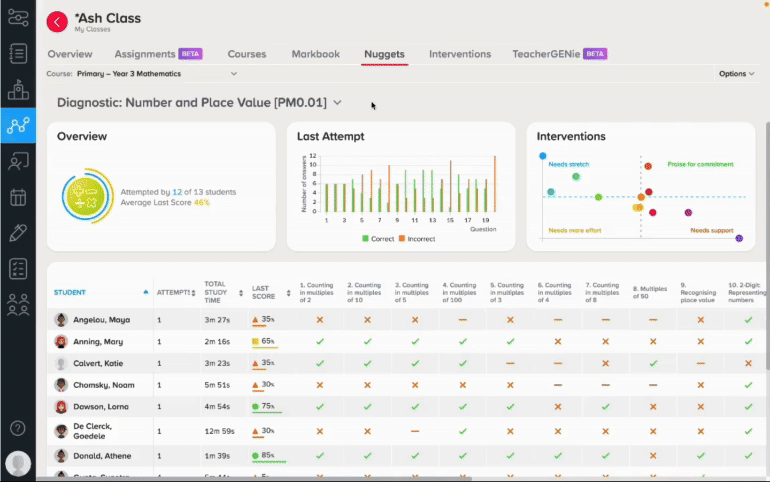770x482 pixels.
Task: Click the pencil edit sidebar icon
Action: pyautogui.click(x=18, y=233)
